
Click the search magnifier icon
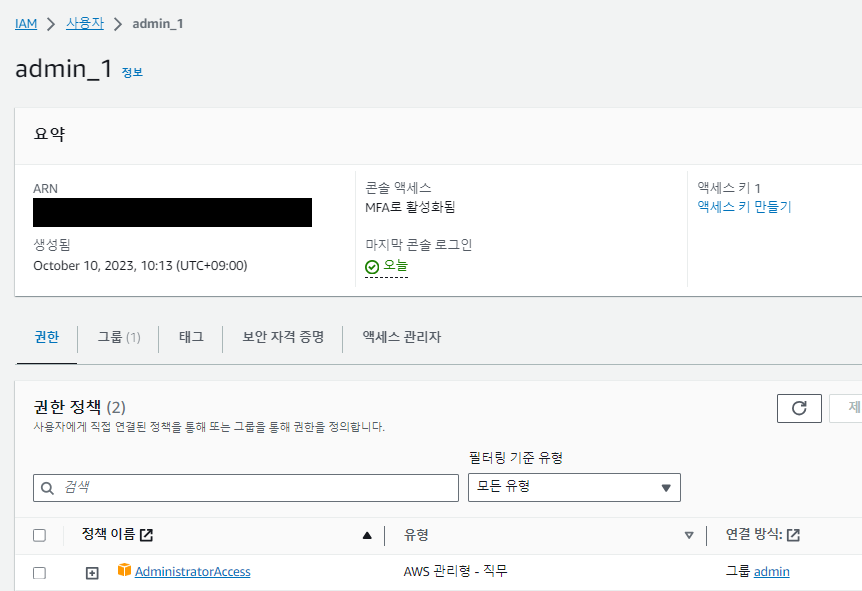48,488
